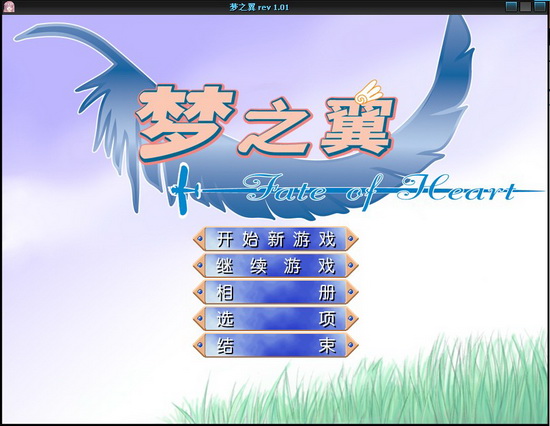Click the gray middle window control button
Image resolution: width=550 pixels, height=426 pixels.
[x=525, y=6]
